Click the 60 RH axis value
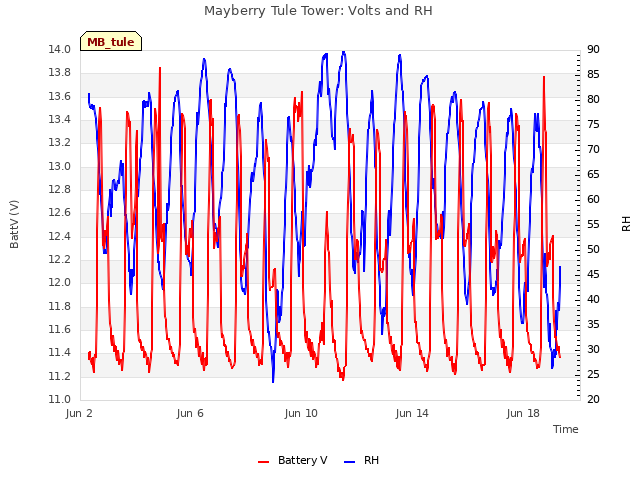640x480 pixels. point(593,200)
